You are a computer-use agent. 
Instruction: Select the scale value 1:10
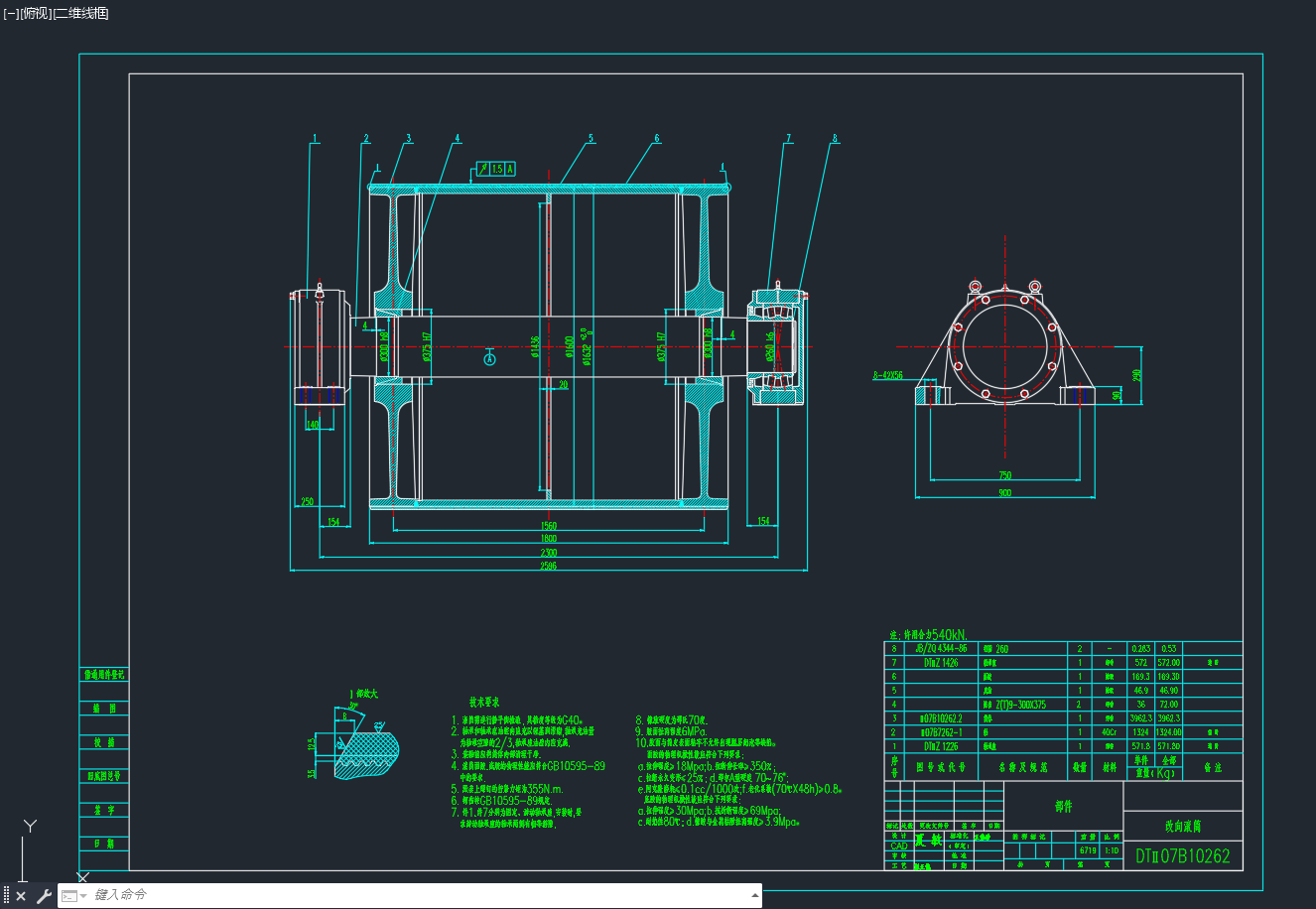coord(1112,850)
